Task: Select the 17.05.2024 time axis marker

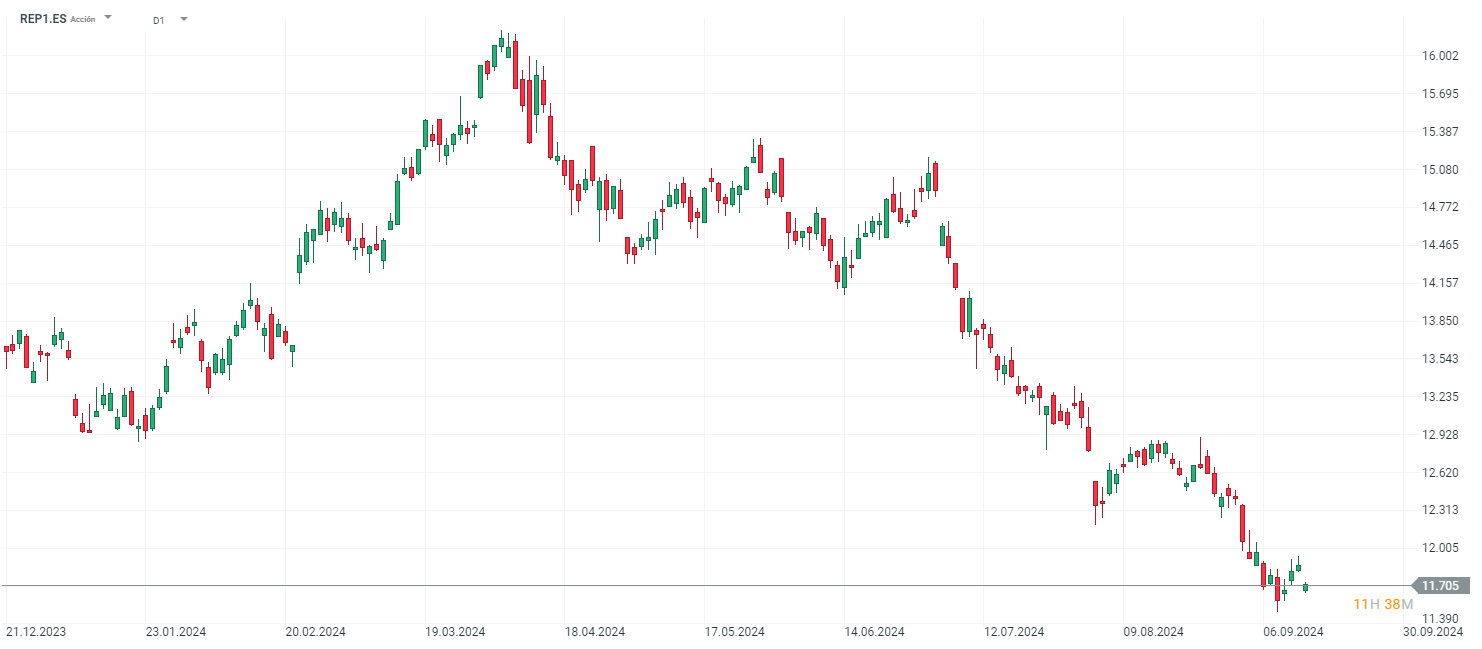Action: [735, 632]
